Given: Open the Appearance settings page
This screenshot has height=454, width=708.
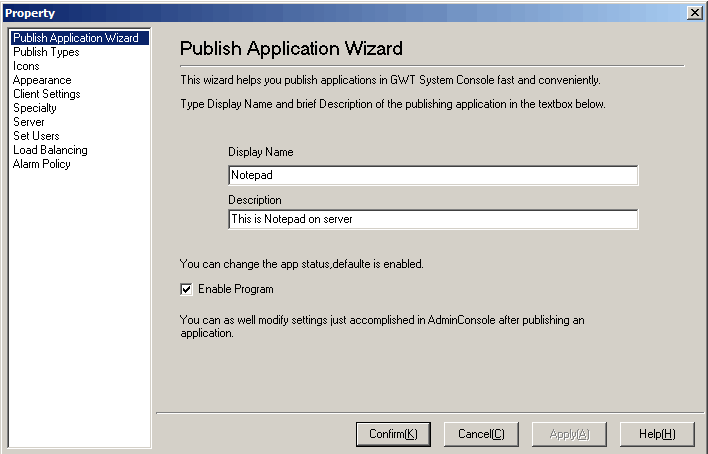Looking at the screenshot, I should 42,80.
